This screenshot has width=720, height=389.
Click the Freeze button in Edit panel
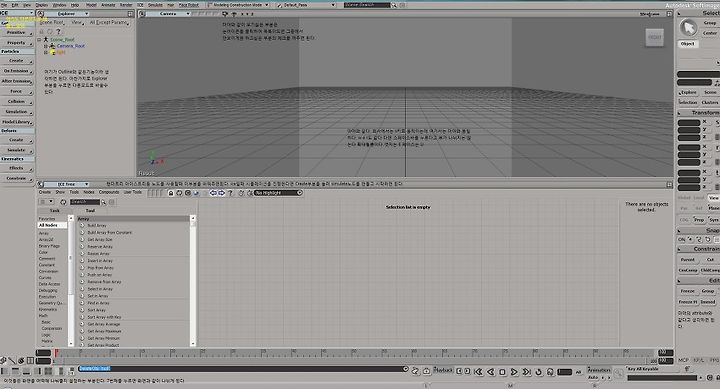[687, 291]
